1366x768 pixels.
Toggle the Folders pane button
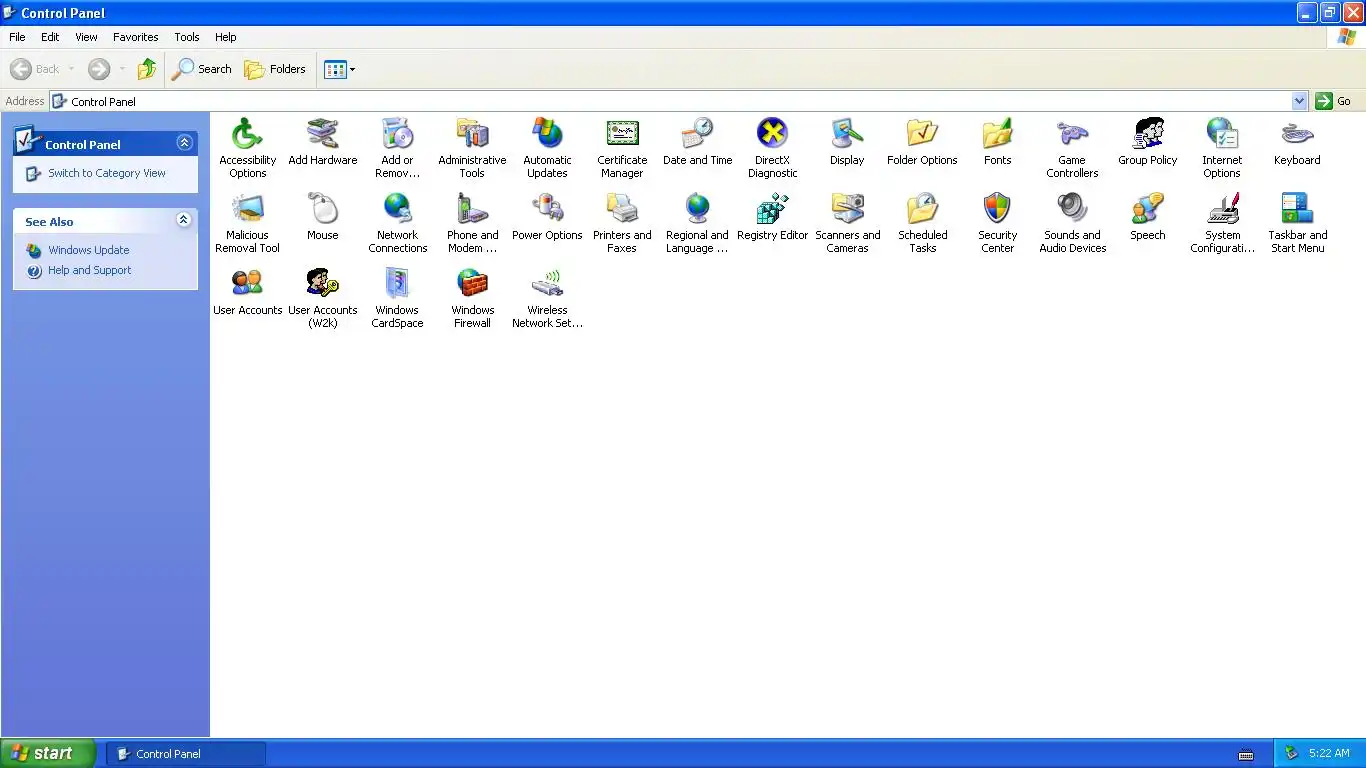click(275, 69)
